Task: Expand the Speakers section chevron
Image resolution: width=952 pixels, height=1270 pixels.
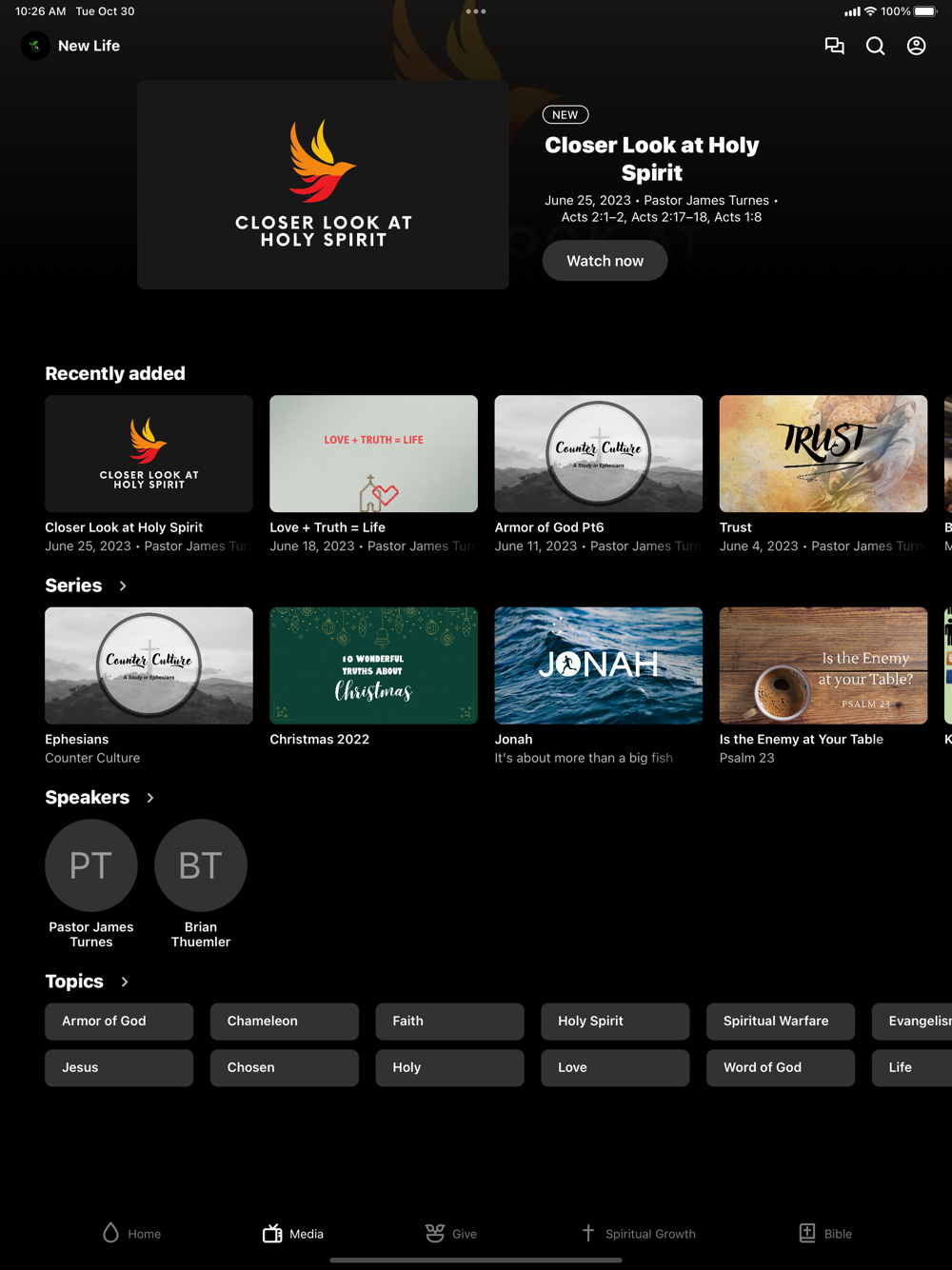Action: (150, 798)
